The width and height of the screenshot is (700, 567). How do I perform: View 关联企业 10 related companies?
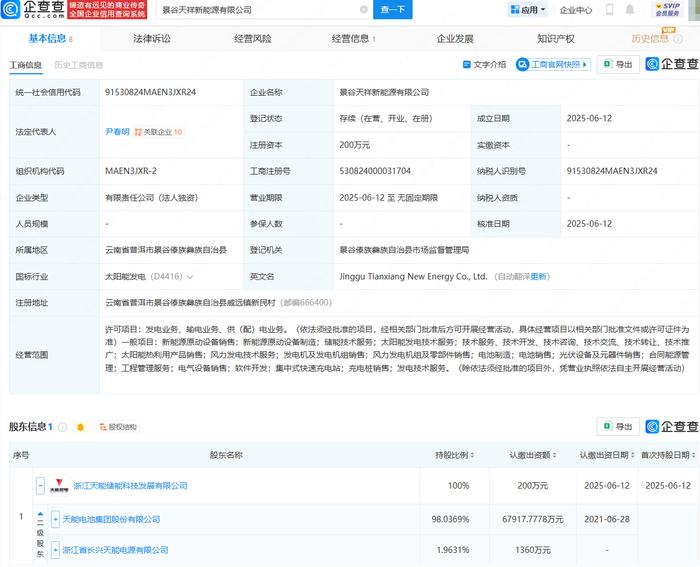(158, 132)
